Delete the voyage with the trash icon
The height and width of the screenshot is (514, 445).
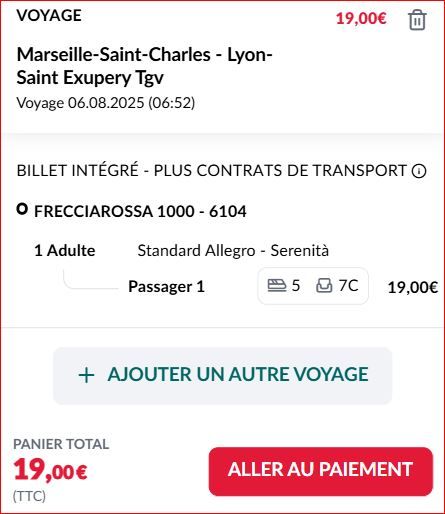click(417, 20)
